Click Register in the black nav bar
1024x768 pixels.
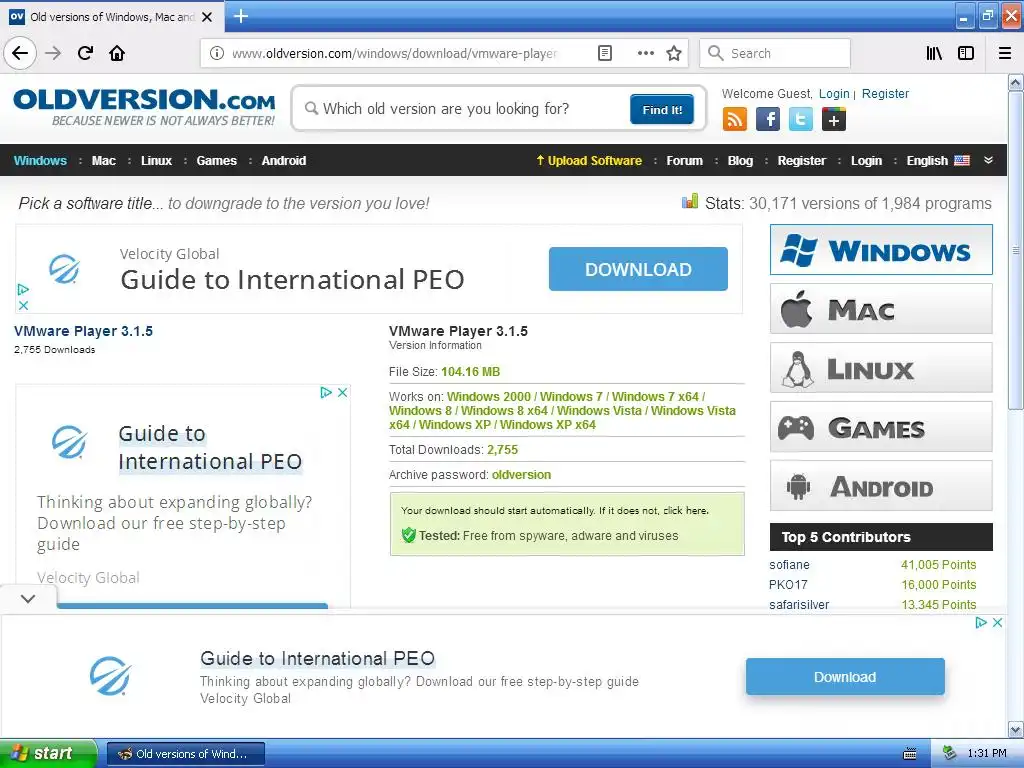(x=801, y=161)
